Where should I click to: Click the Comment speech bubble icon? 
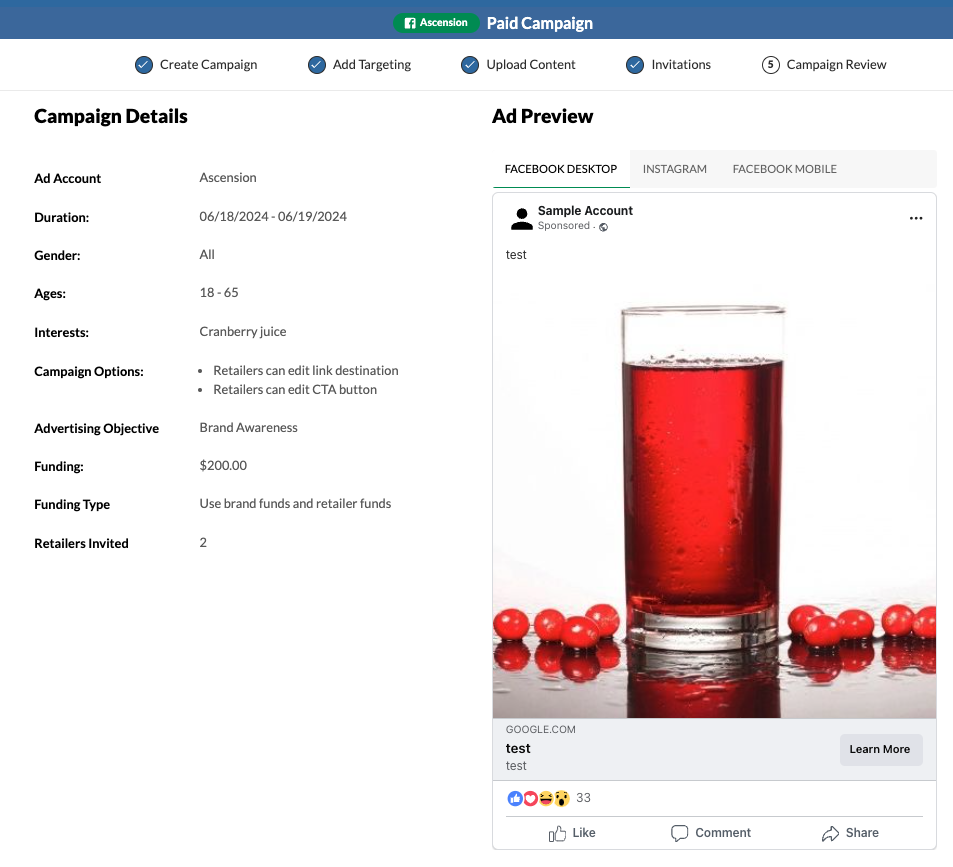tap(679, 833)
